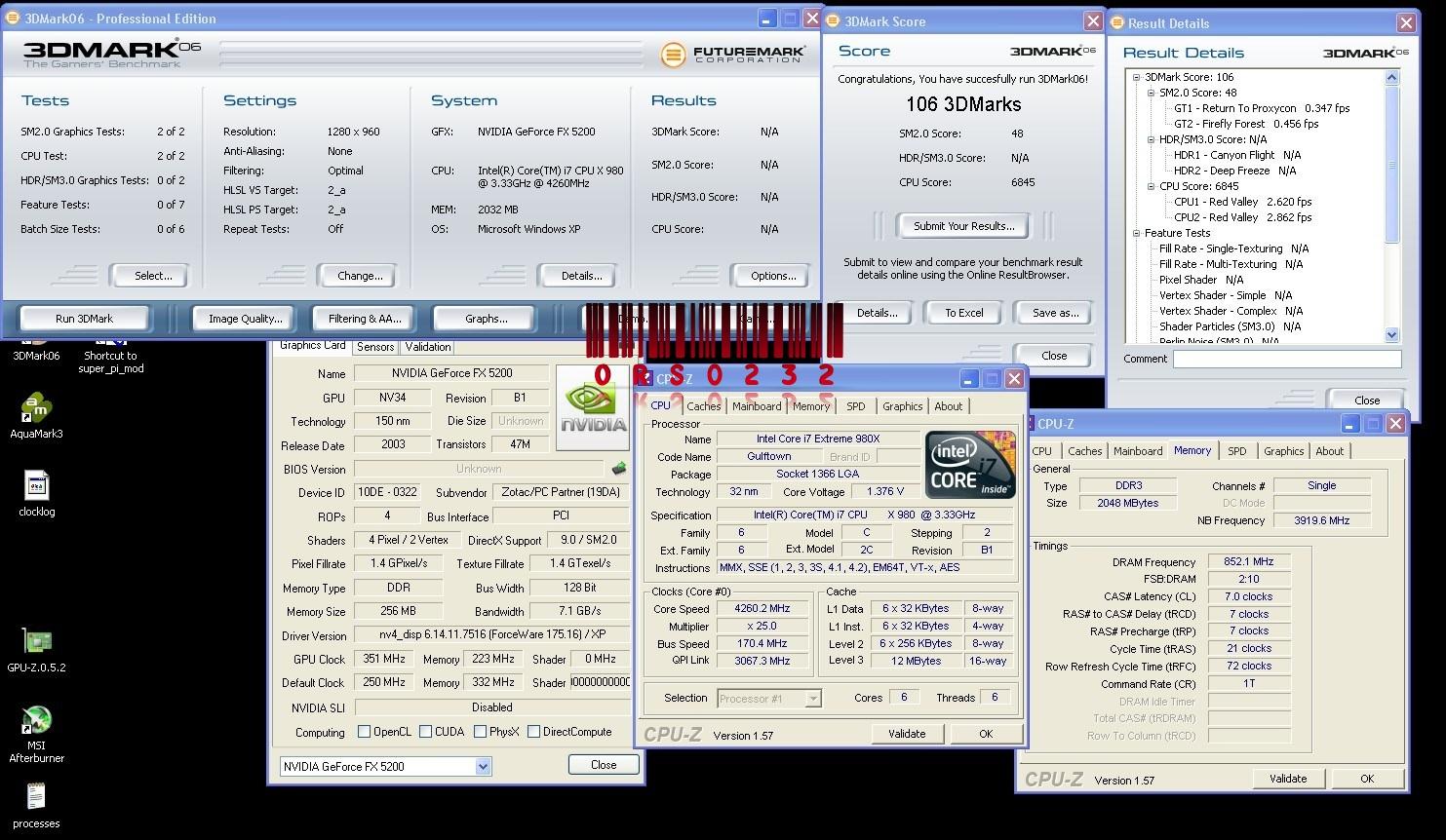Click the Result Details scroll down arrow
The height and width of the screenshot is (840, 1446).
click(x=1391, y=334)
